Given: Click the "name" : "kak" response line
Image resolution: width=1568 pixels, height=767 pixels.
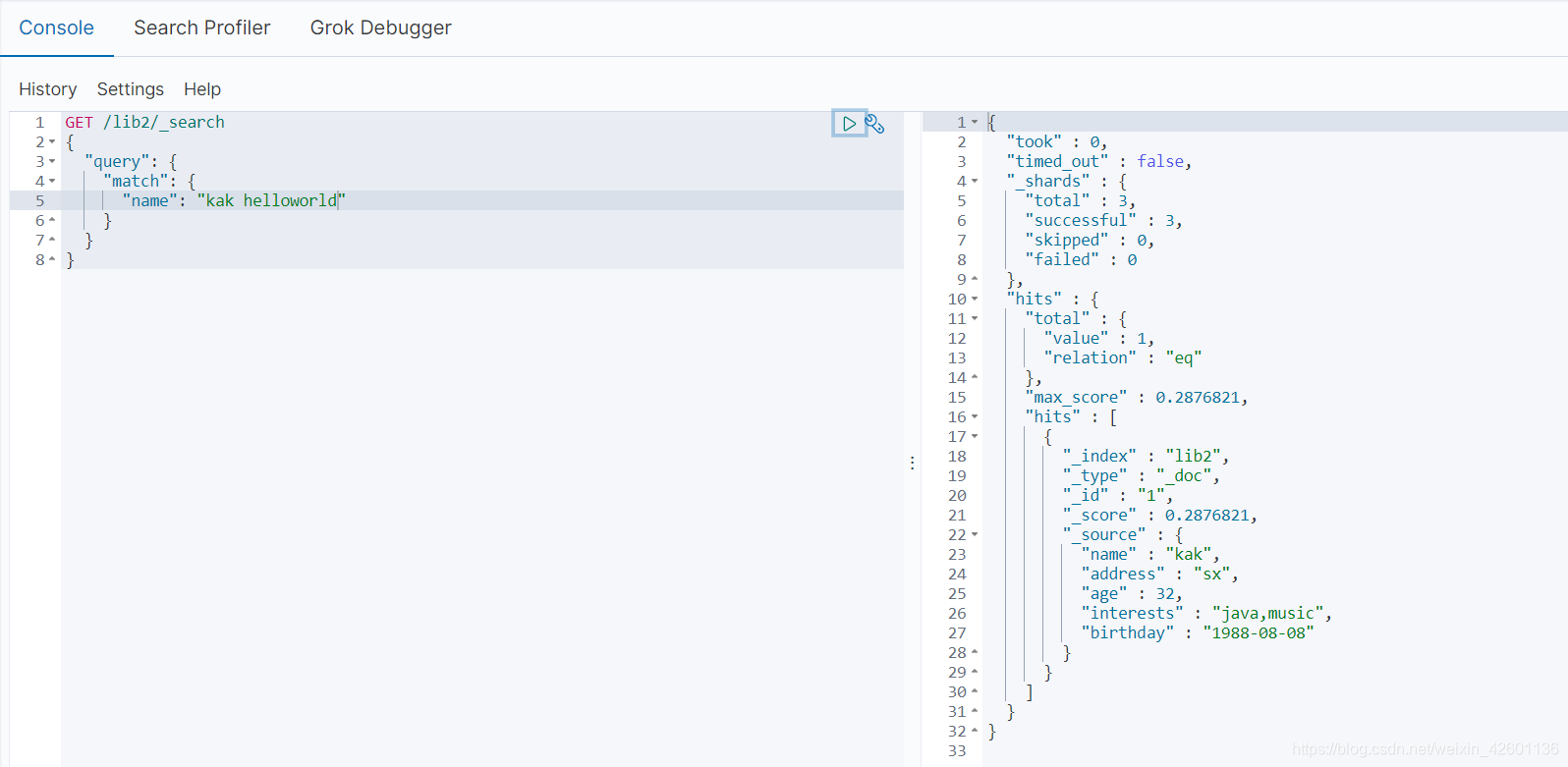Looking at the screenshot, I should [x=1150, y=555].
